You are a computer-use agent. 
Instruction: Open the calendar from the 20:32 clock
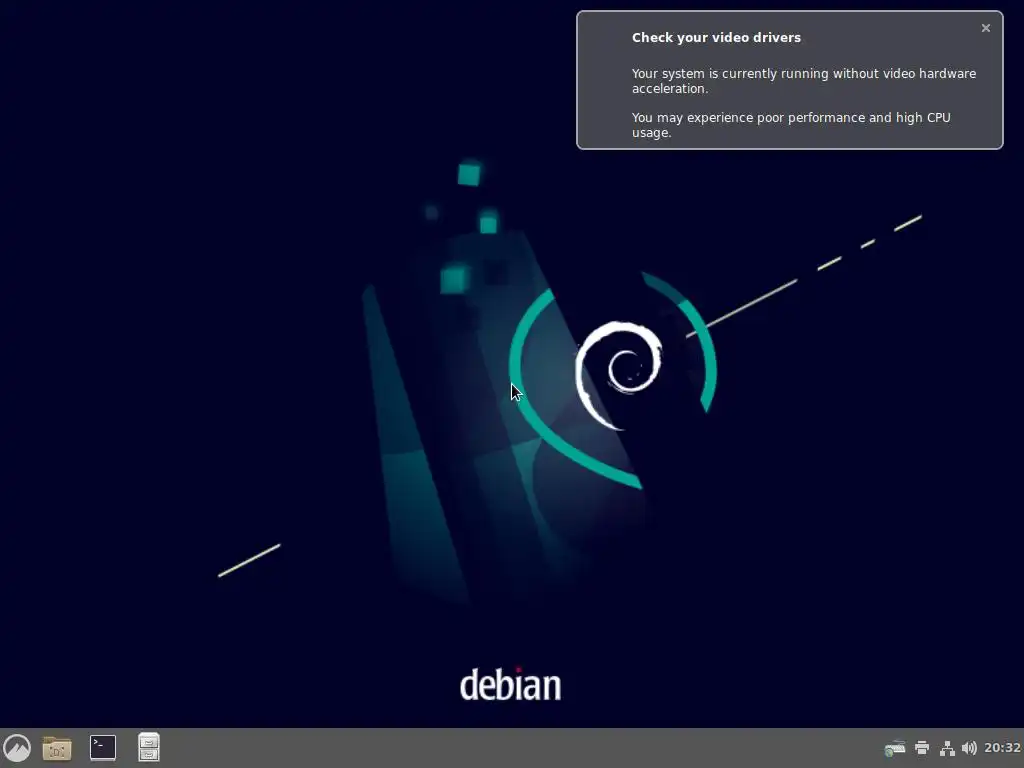pos(1002,748)
